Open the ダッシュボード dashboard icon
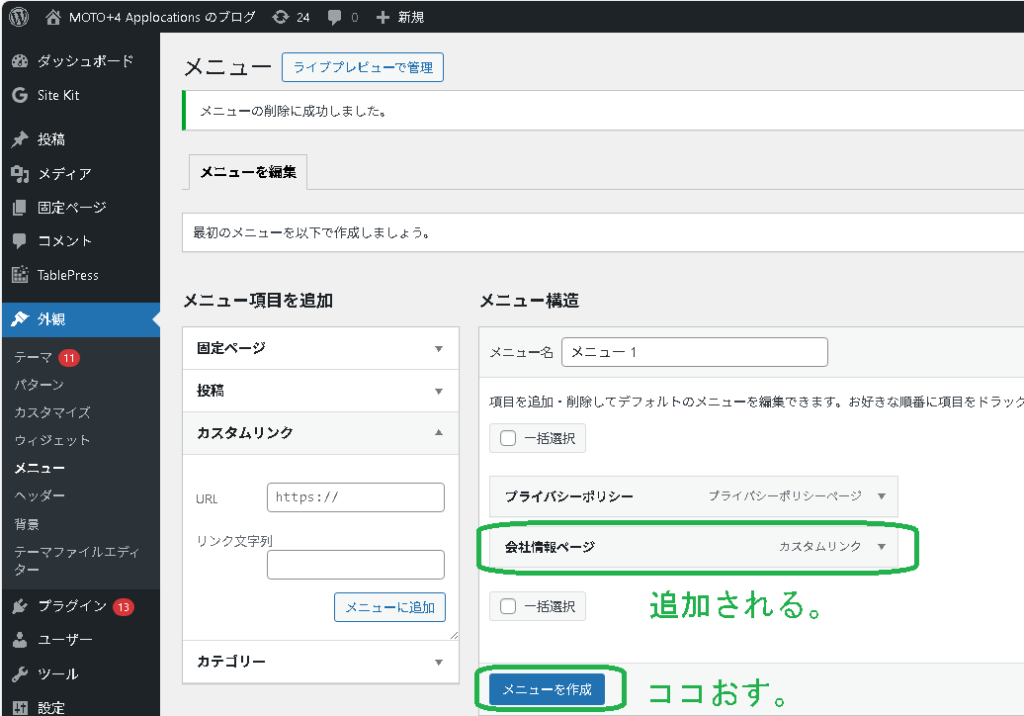The image size is (1024, 716). coord(19,61)
